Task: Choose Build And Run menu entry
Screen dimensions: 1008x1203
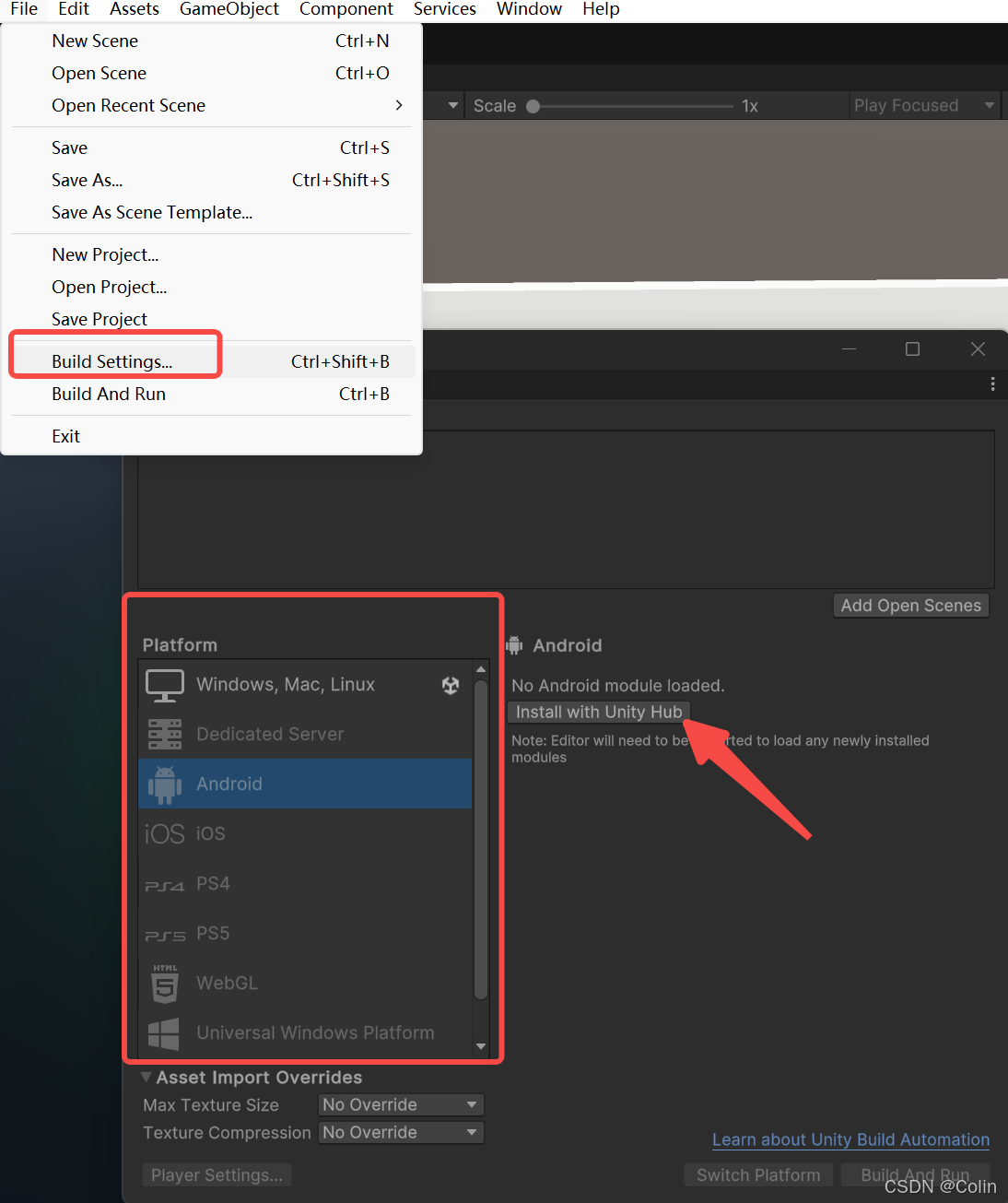Action: tap(212, 394)
